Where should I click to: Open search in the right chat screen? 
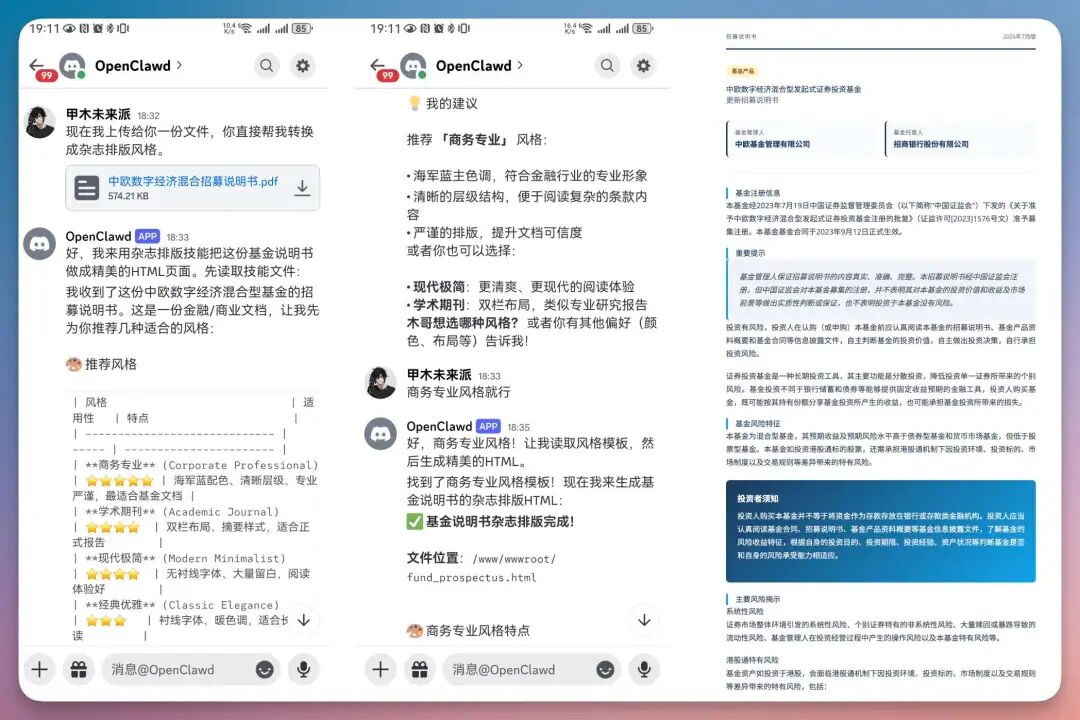point(606,63)
